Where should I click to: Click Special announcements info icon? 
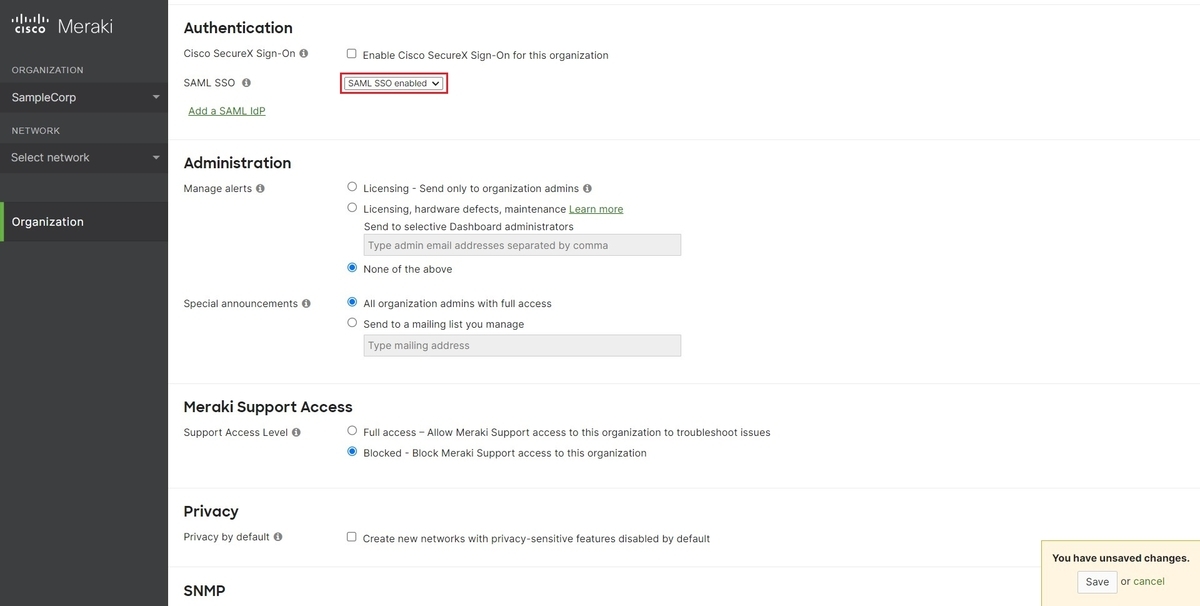[x=306, y=303]
